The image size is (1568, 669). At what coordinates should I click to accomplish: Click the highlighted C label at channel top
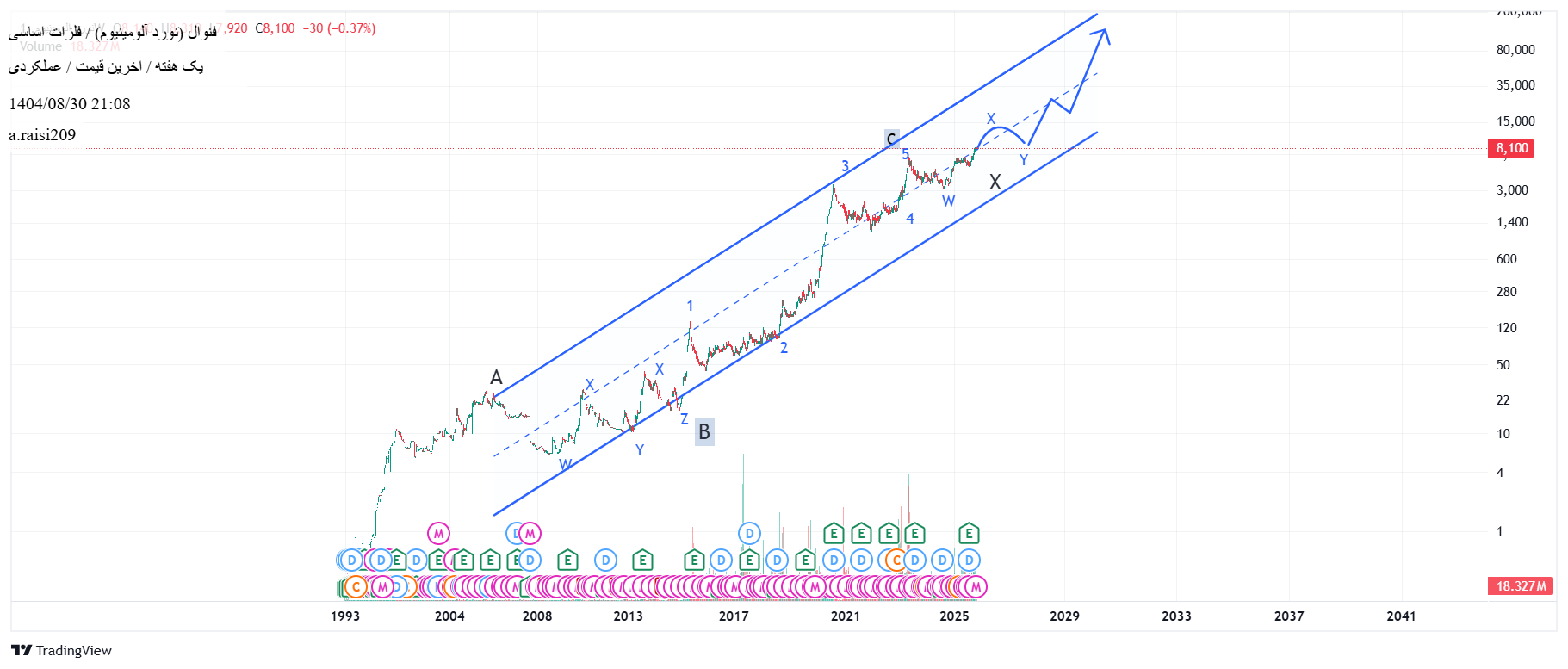tap(891, 139)
